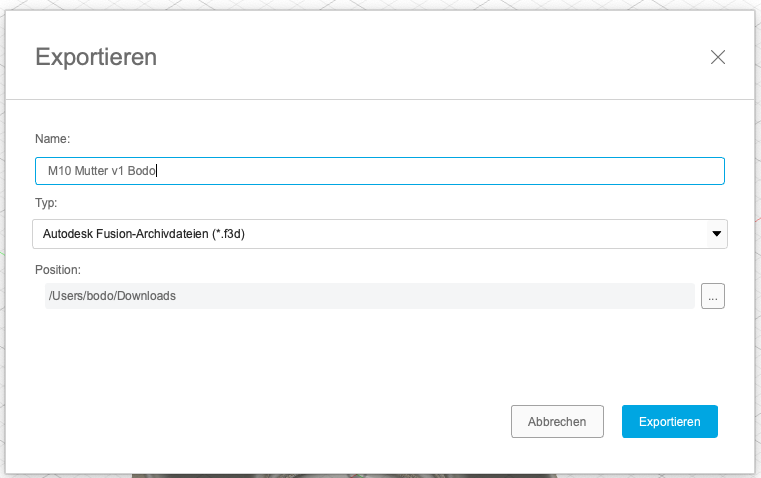761x478 pixels.
Task: Click the /Users/bodo/Downloads path field
Action: (369, 296)
